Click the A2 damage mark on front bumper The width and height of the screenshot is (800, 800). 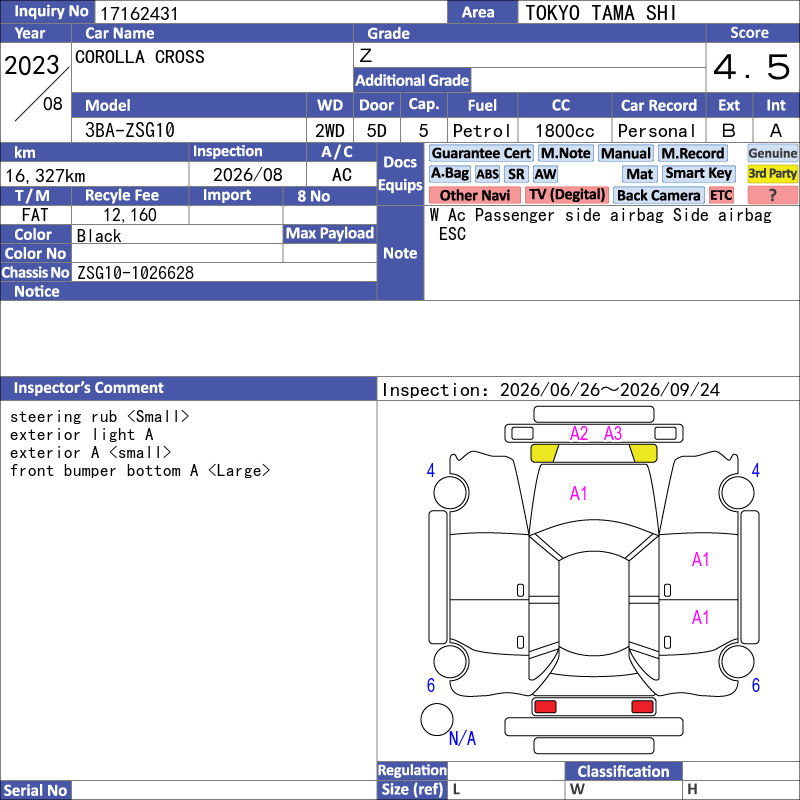(579, 434)
